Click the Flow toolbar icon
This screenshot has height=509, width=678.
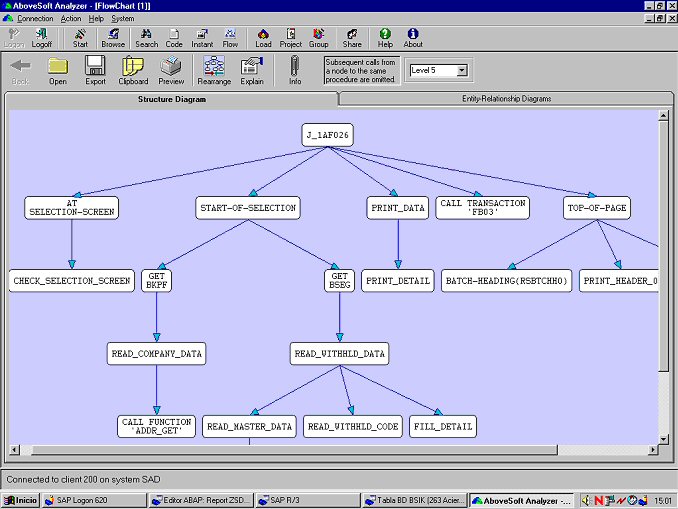[230, 38]
